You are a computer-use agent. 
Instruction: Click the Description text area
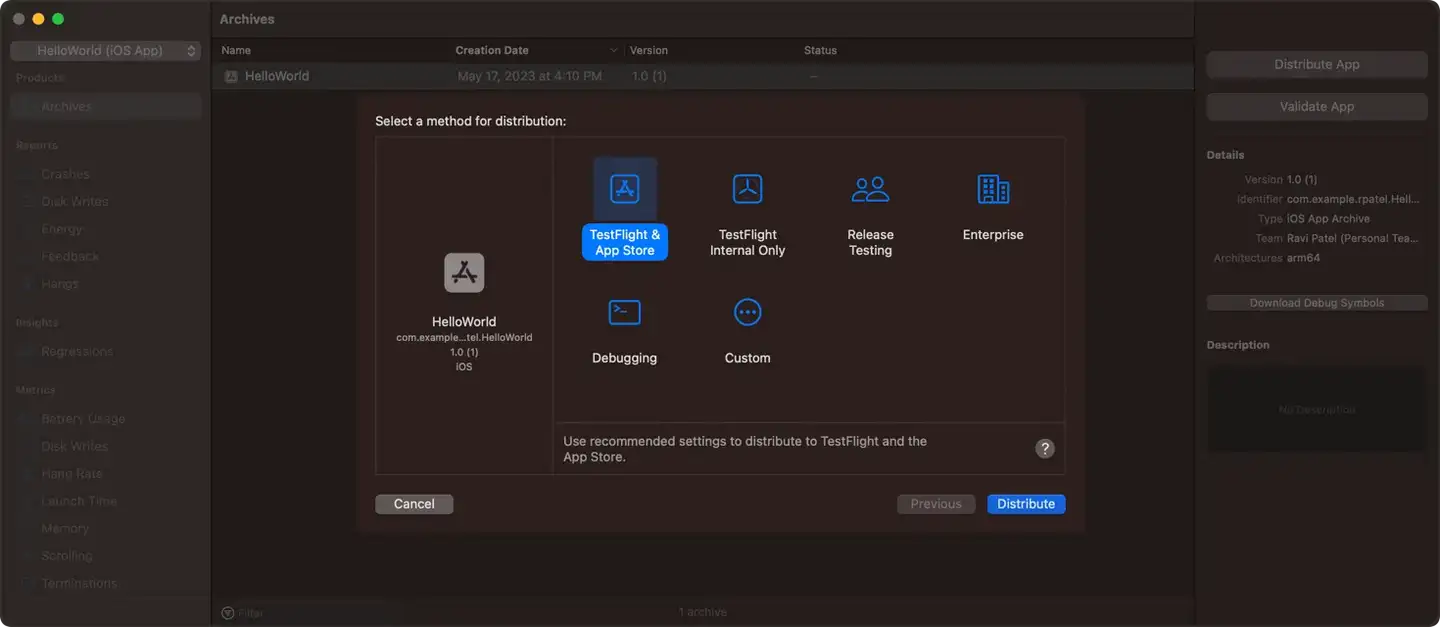pyautogui.click(x=1317, y=409)
